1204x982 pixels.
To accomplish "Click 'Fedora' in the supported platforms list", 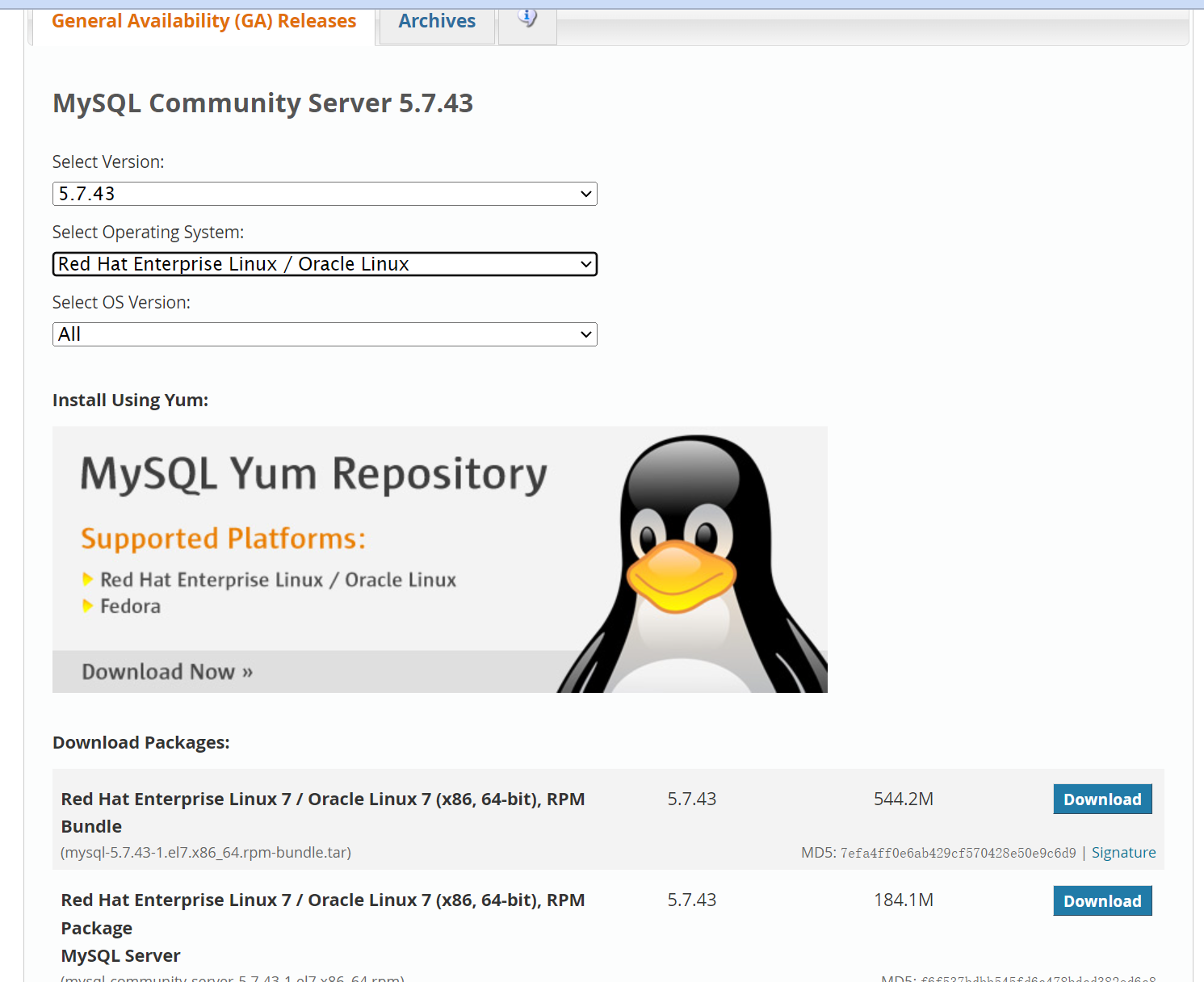I will coord(130,606).
